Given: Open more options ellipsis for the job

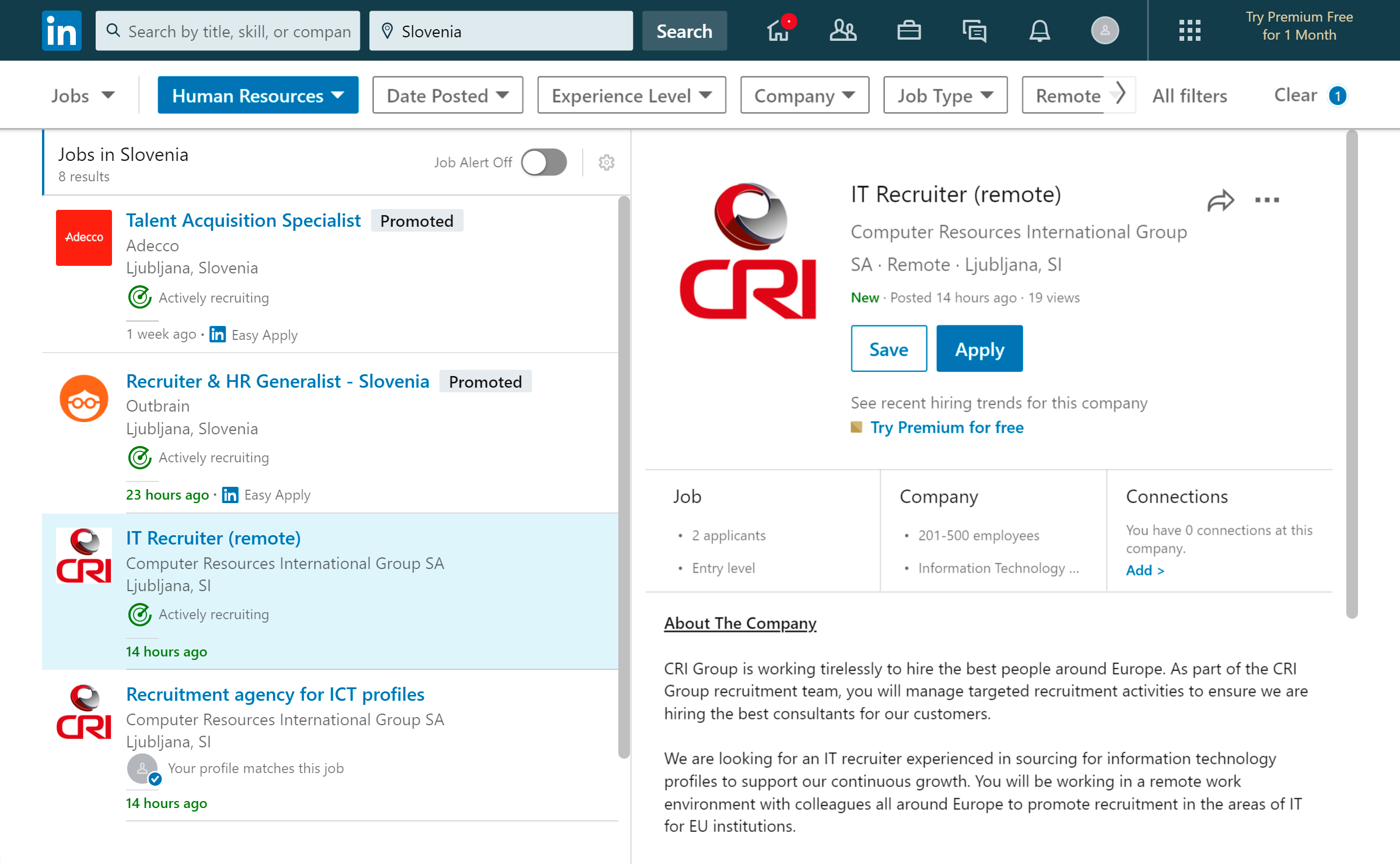Looking at the screenshot, I should (x=1267, y=200).
